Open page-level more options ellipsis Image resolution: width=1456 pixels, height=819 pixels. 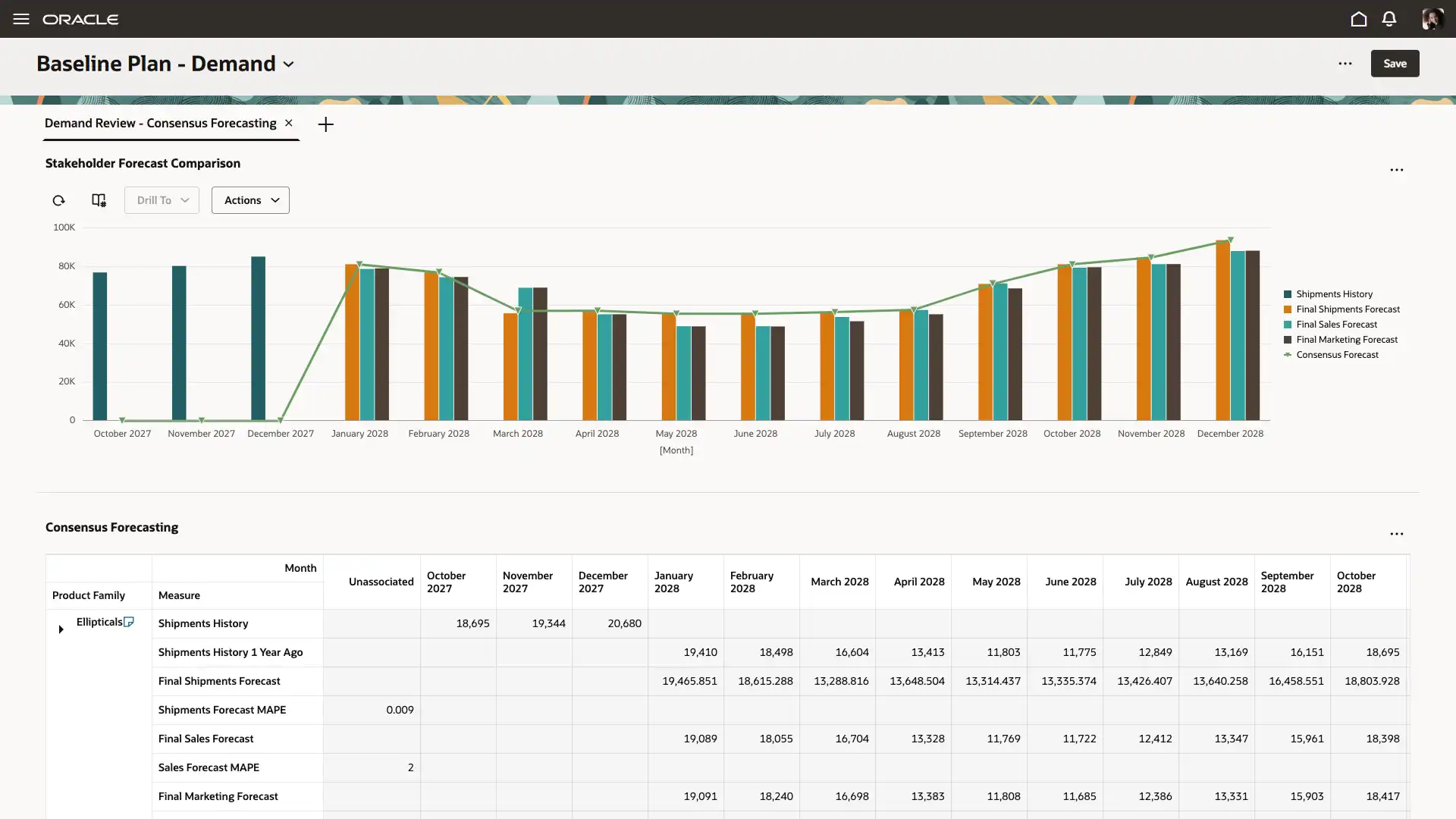point(1345,64)
